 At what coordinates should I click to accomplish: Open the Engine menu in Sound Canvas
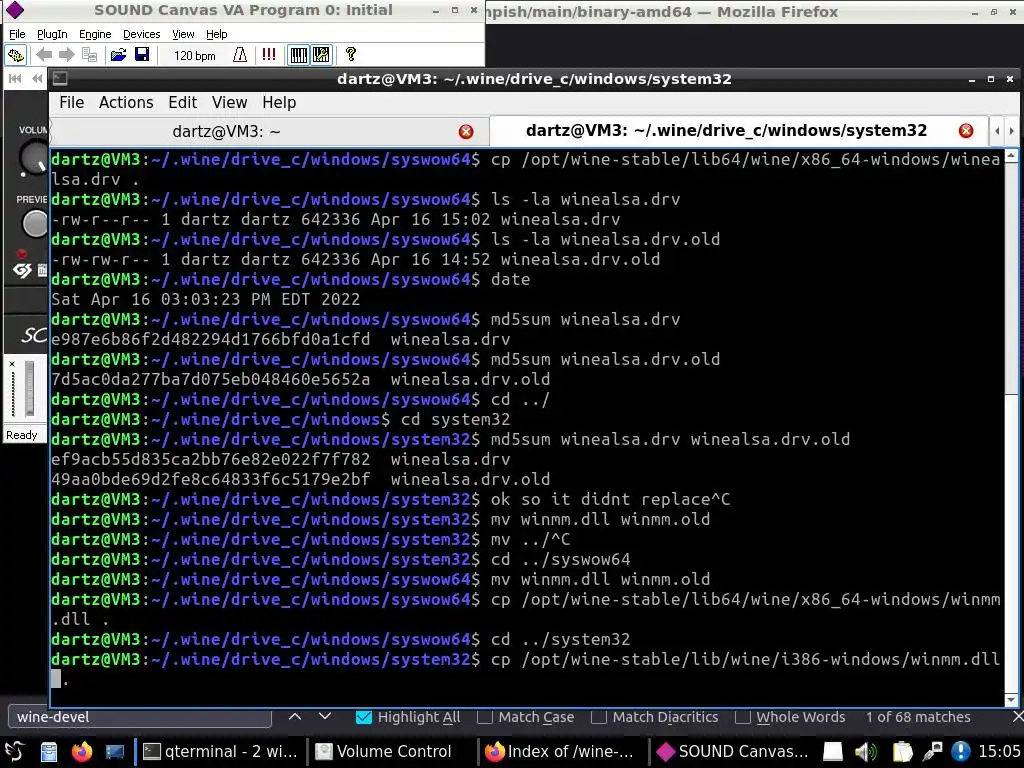pos(95,34)
